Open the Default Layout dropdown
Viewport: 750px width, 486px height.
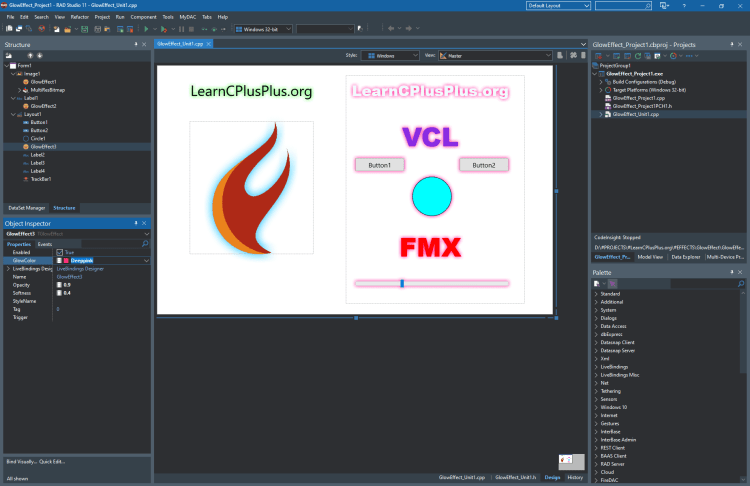point(586,5)
